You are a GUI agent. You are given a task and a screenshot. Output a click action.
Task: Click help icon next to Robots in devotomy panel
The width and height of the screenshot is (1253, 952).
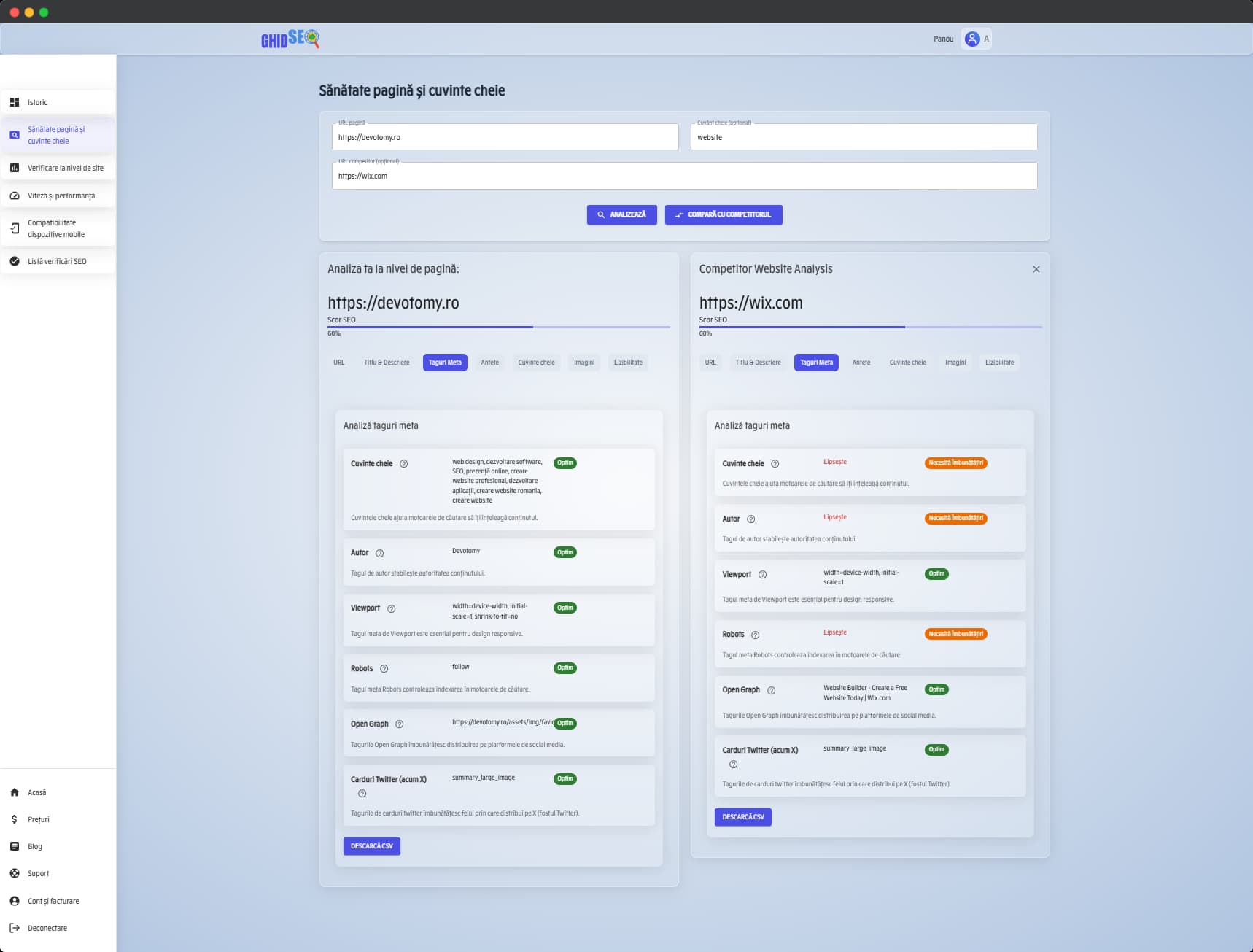tap(384, 669)
